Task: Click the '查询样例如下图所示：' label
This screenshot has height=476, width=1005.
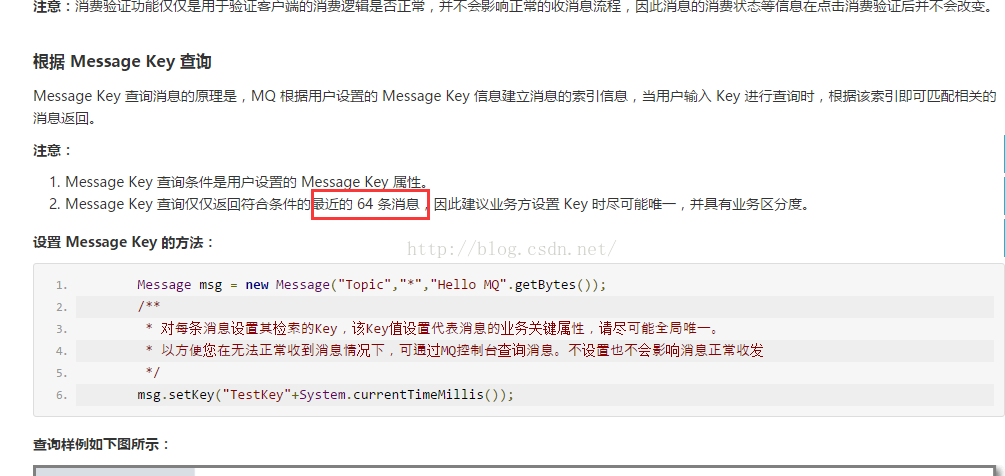Action: pos(102,445)
